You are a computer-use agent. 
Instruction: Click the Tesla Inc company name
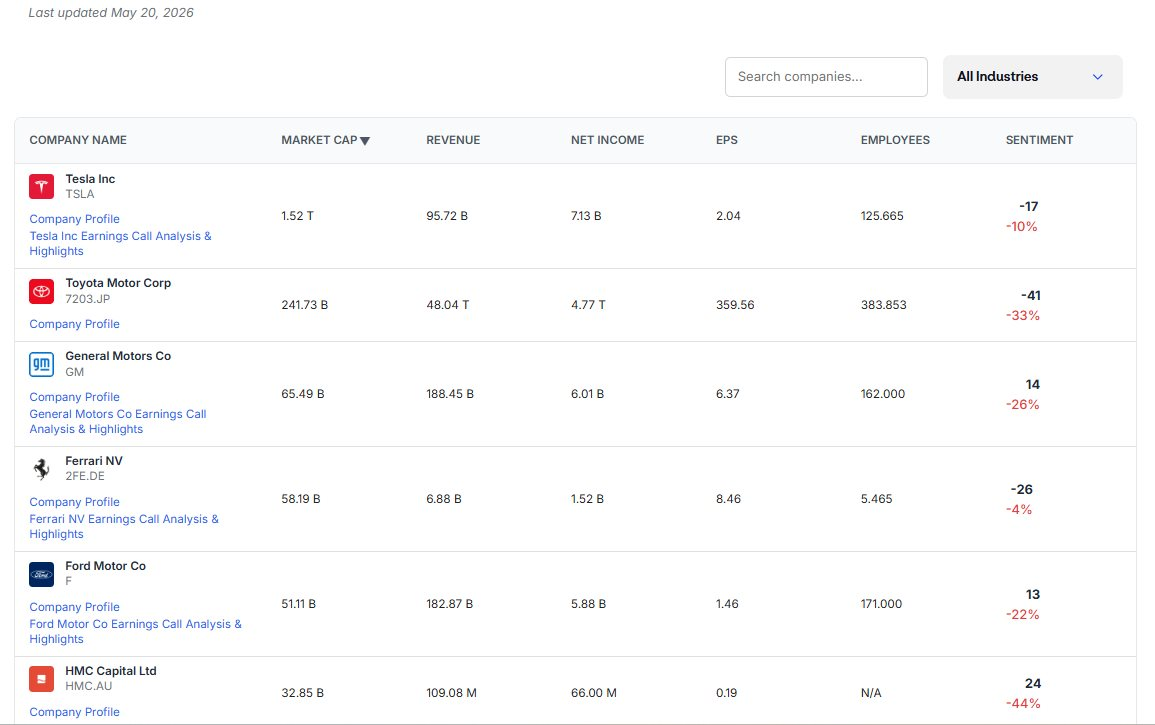coord(90,178)
